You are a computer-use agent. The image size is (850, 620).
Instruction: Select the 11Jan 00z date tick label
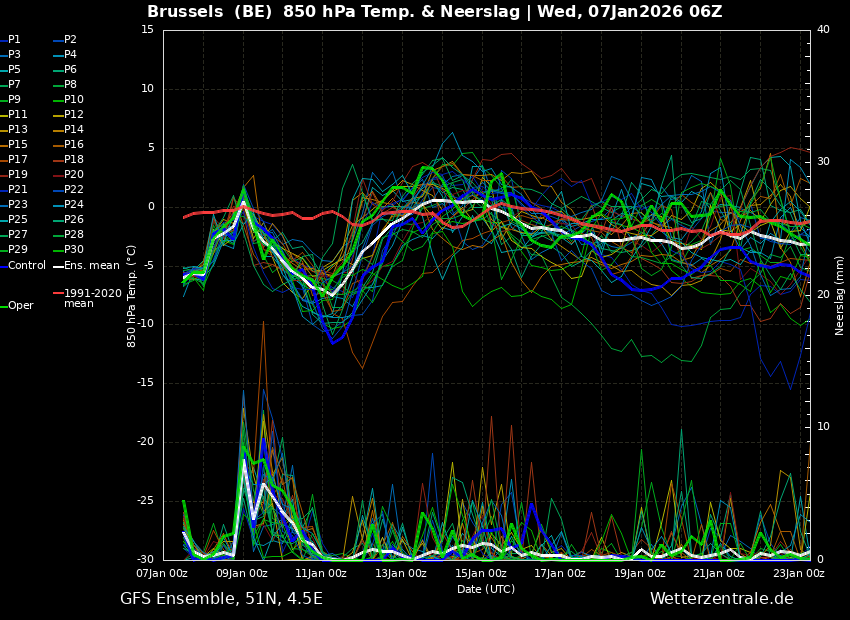[321, 573]
